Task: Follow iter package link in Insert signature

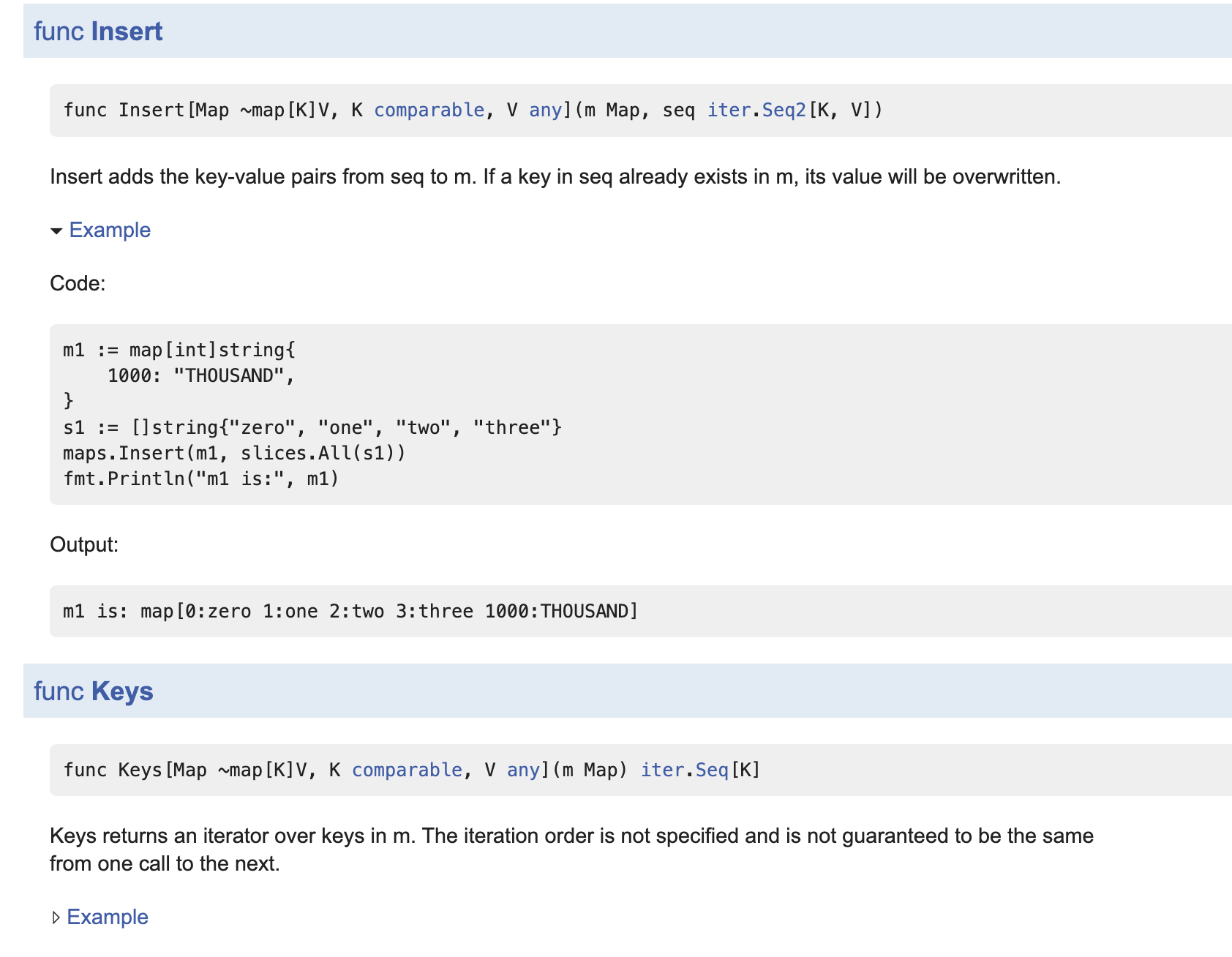Action: coord(728,110)
